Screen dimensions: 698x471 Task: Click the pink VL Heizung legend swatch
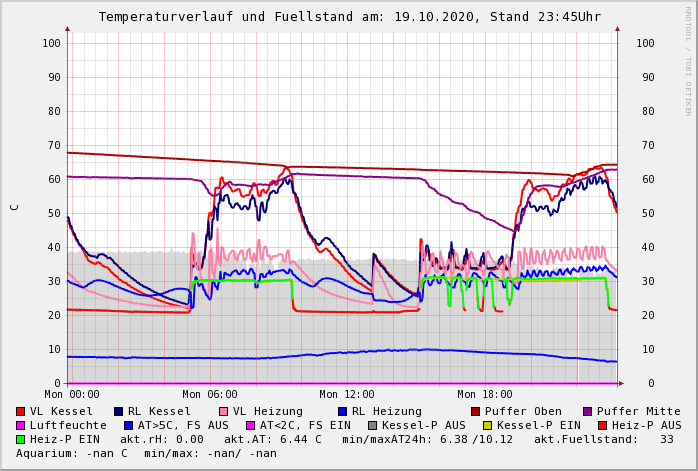222,411
